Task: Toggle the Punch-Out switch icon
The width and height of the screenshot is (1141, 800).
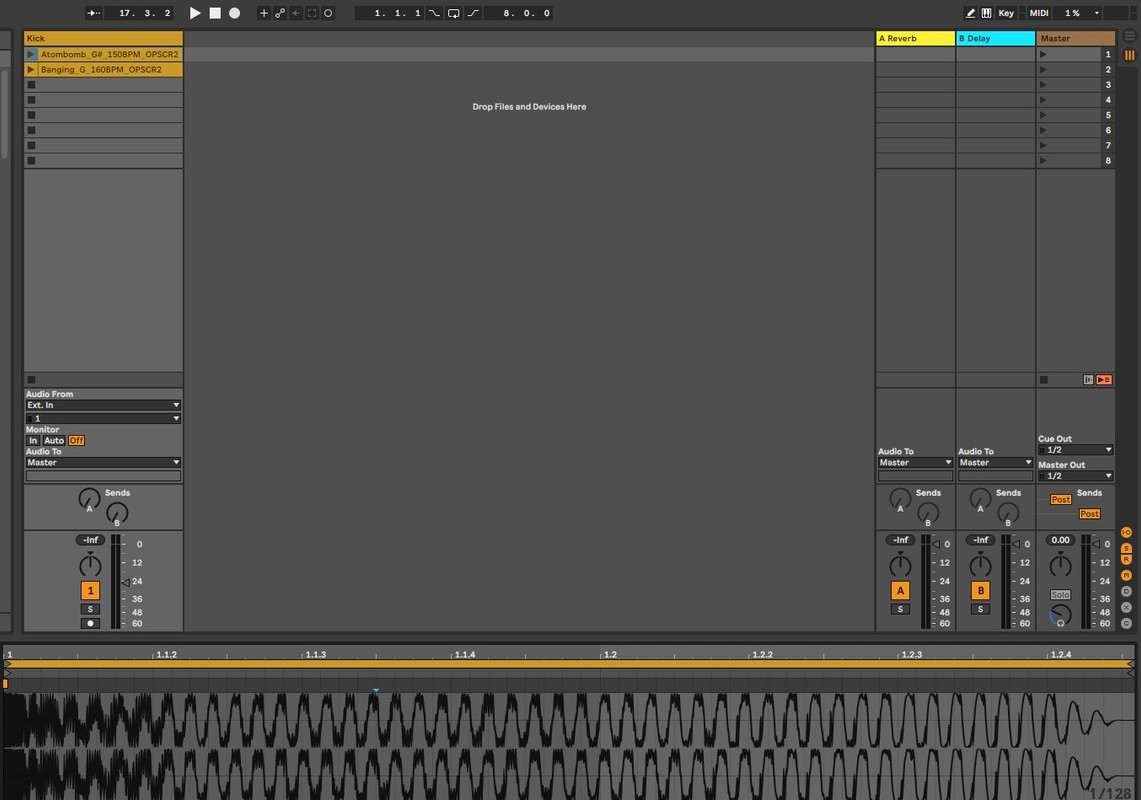Action: [473, 13]
